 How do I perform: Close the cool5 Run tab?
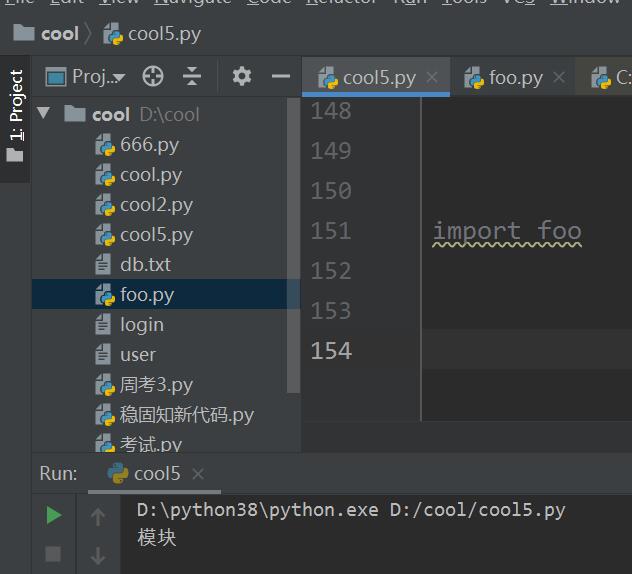[x=198, y=474]
